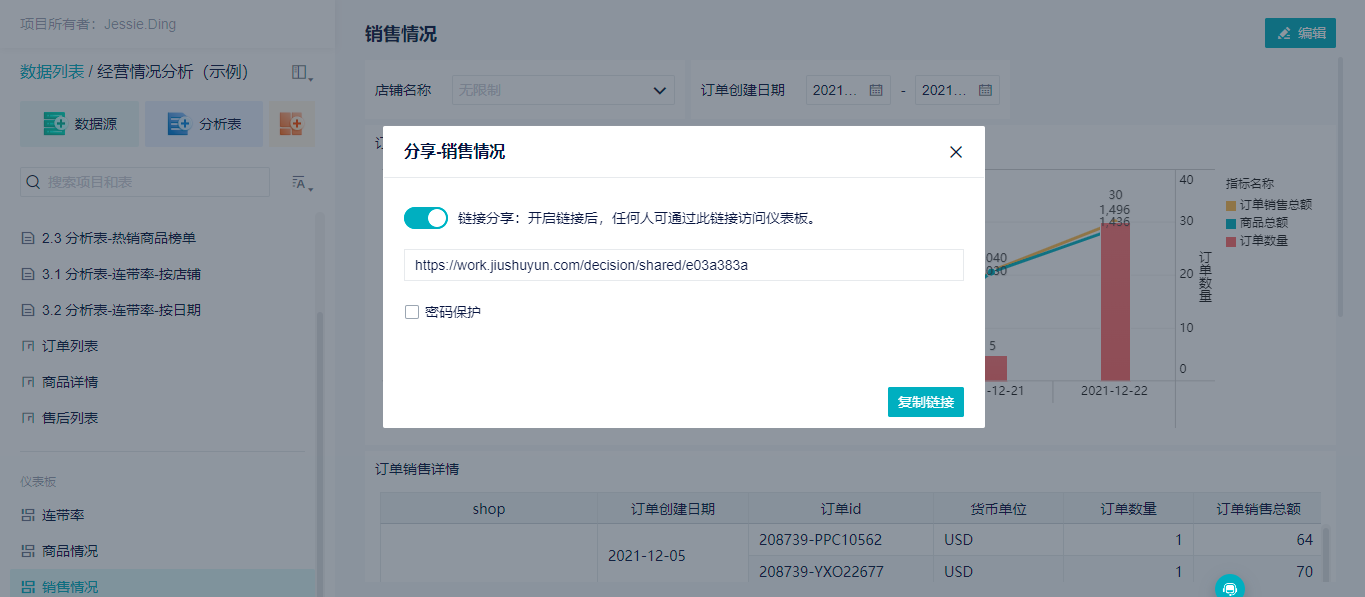Screen dimensions: 1365x597
Task: Click the calendar icon in end date field
Action: [985, 90]
